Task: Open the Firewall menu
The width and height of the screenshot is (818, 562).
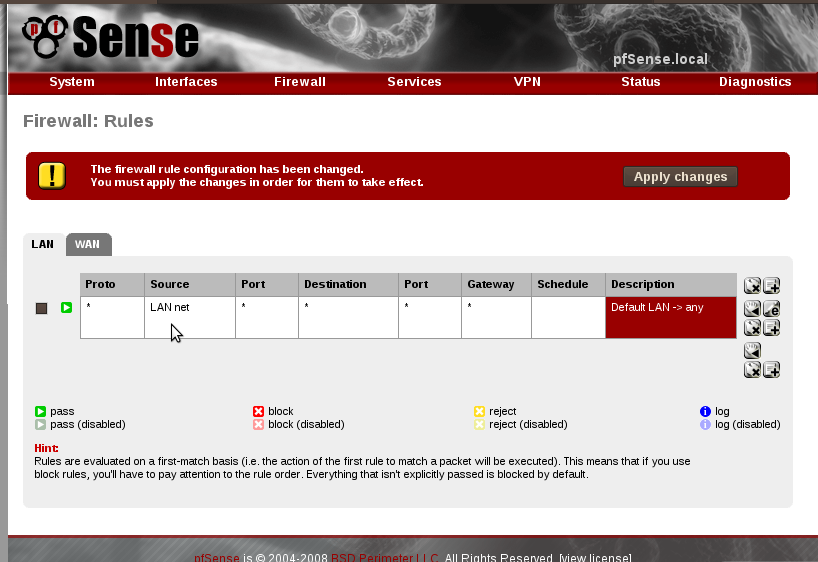Action: pyautogui.click(x=300, y=82)
